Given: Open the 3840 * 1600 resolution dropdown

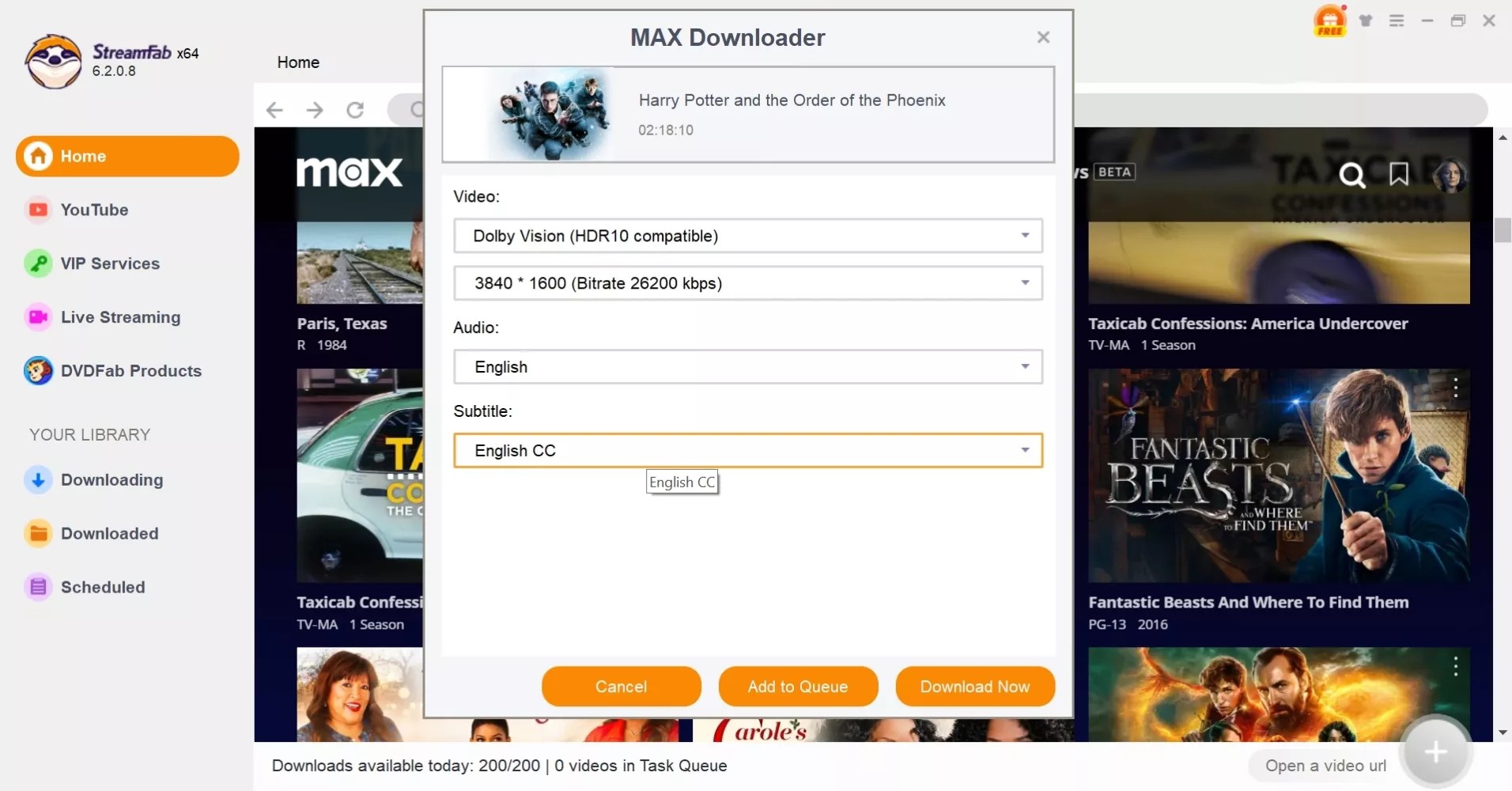Looking at the screenshot, I should tap(748, 283).
